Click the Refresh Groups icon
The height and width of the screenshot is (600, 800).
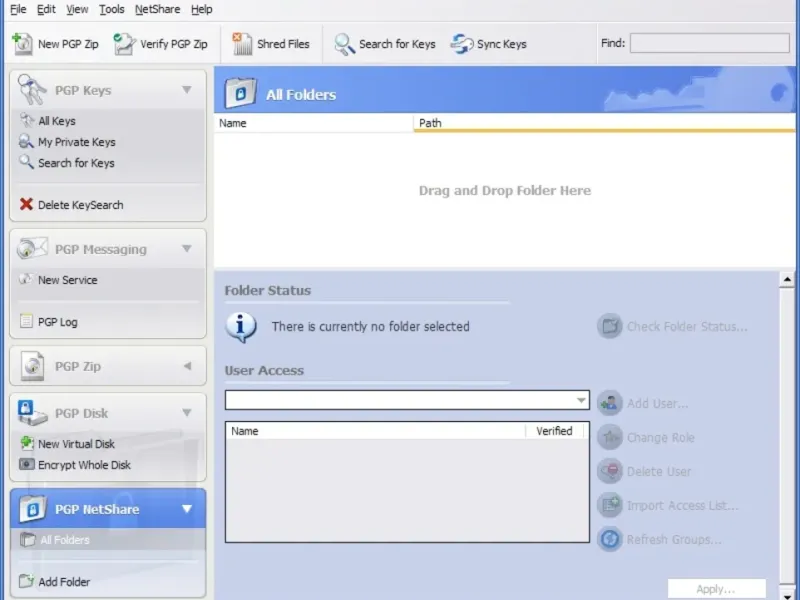(610, 539)
